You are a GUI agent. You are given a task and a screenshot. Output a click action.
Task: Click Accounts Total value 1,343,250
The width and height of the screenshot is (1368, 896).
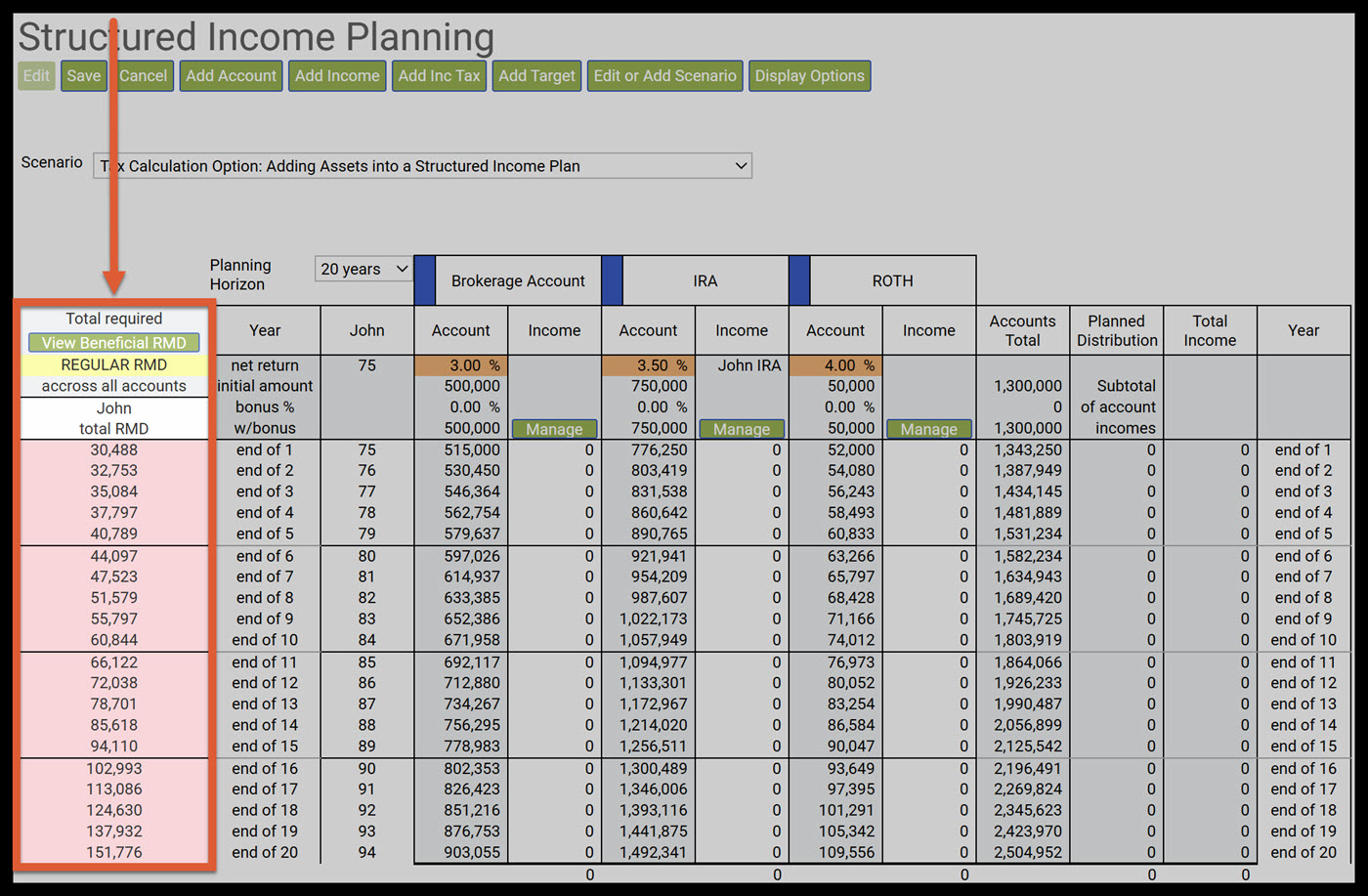pos(1028,450)
